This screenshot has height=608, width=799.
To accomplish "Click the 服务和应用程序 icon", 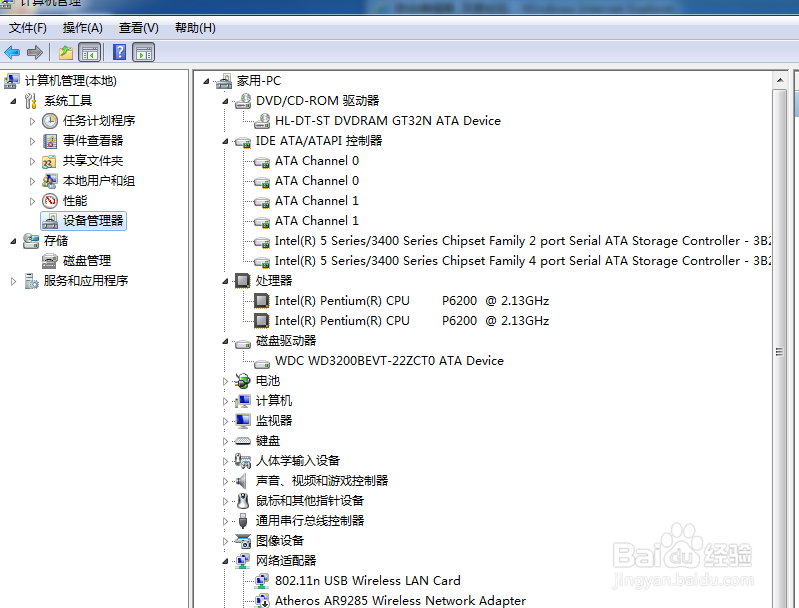I will pos(31,281).
